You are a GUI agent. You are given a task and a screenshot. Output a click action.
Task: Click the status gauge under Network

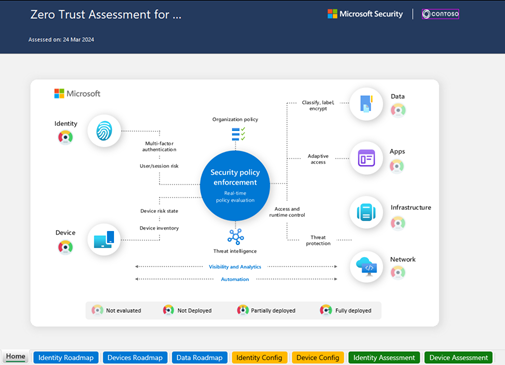(x=398, y=272)
